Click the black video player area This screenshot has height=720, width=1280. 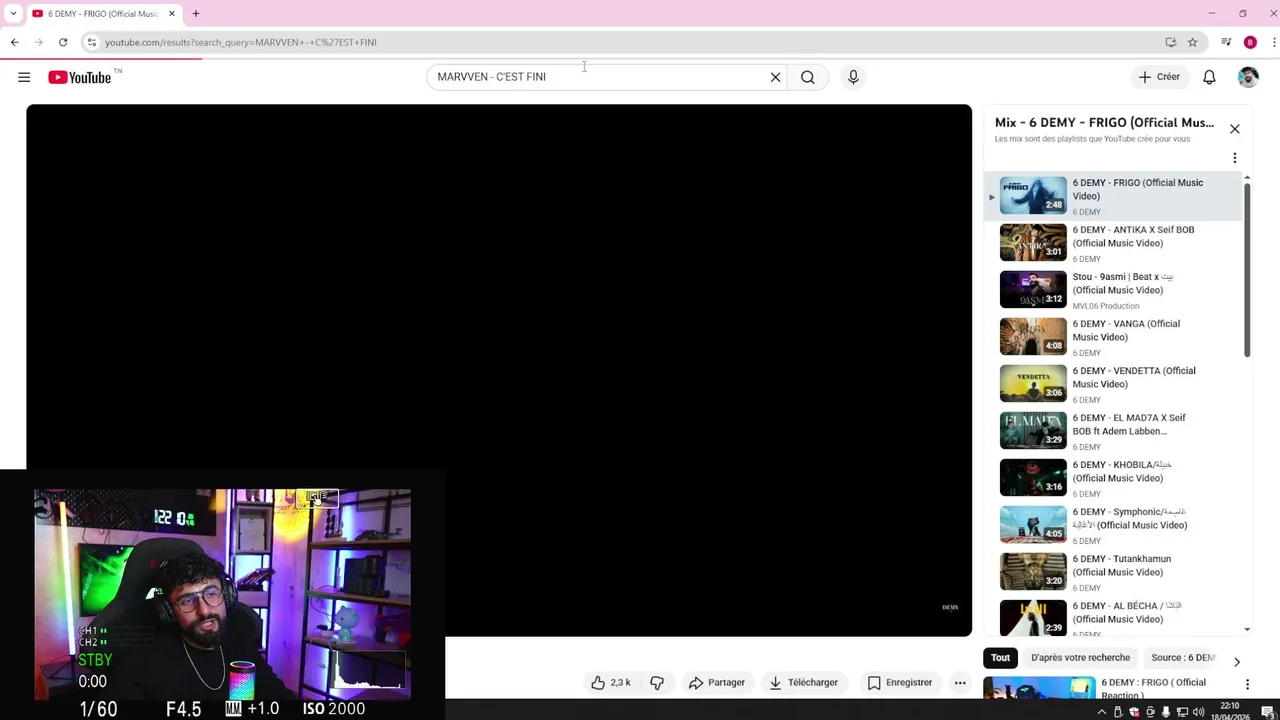point(499,370)
